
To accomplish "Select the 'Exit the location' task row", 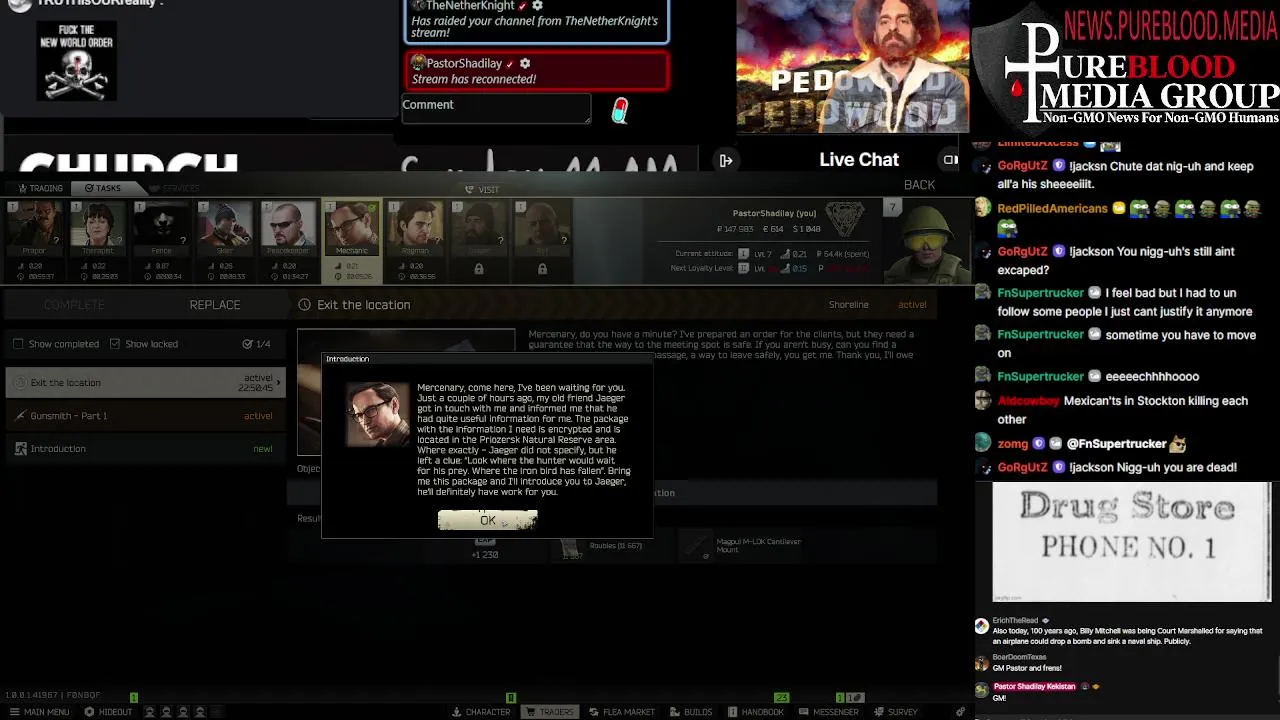I will pyautogui.click(x=146, y=382).
